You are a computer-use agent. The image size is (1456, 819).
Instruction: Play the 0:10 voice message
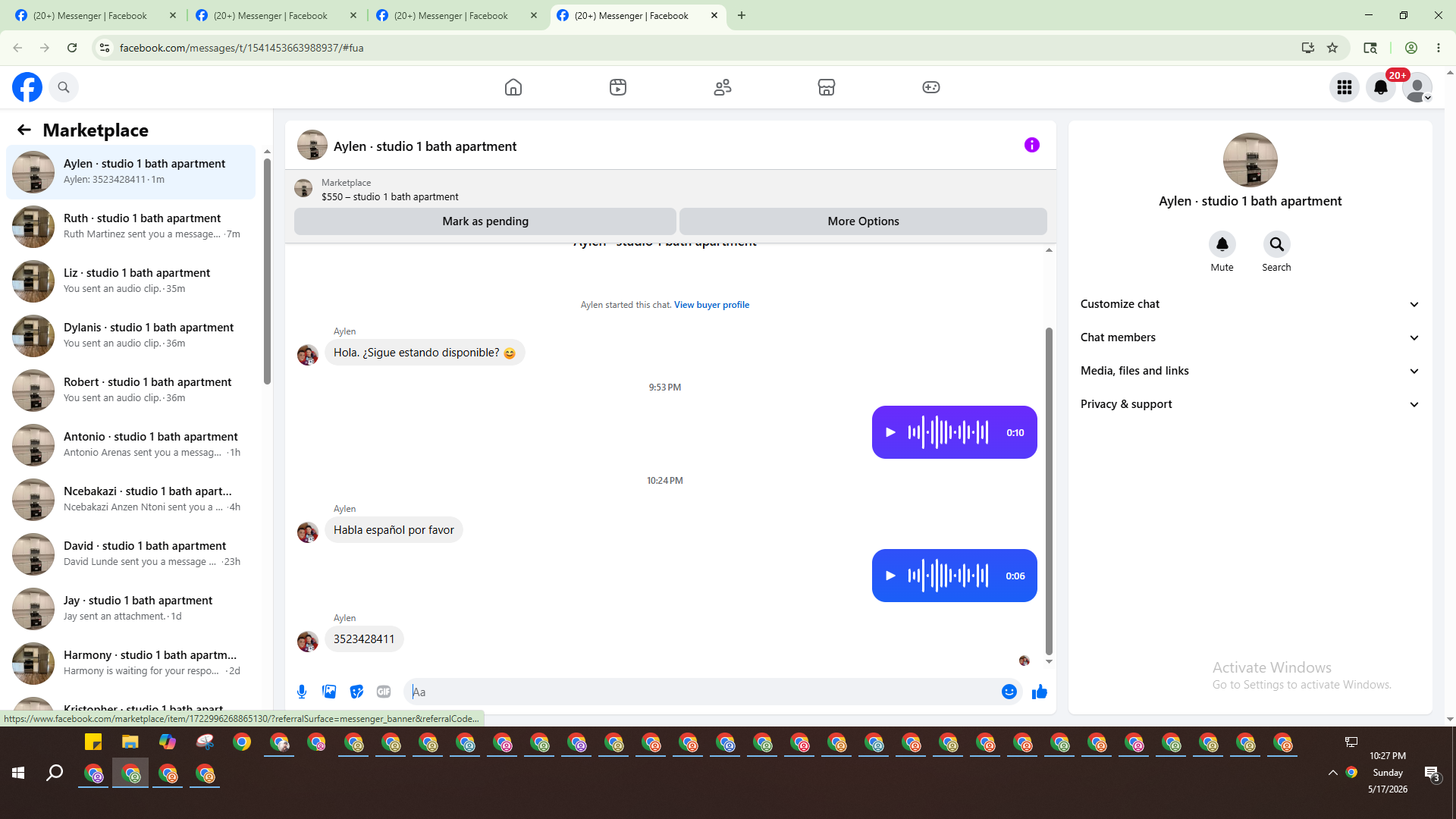click(891, 432)
